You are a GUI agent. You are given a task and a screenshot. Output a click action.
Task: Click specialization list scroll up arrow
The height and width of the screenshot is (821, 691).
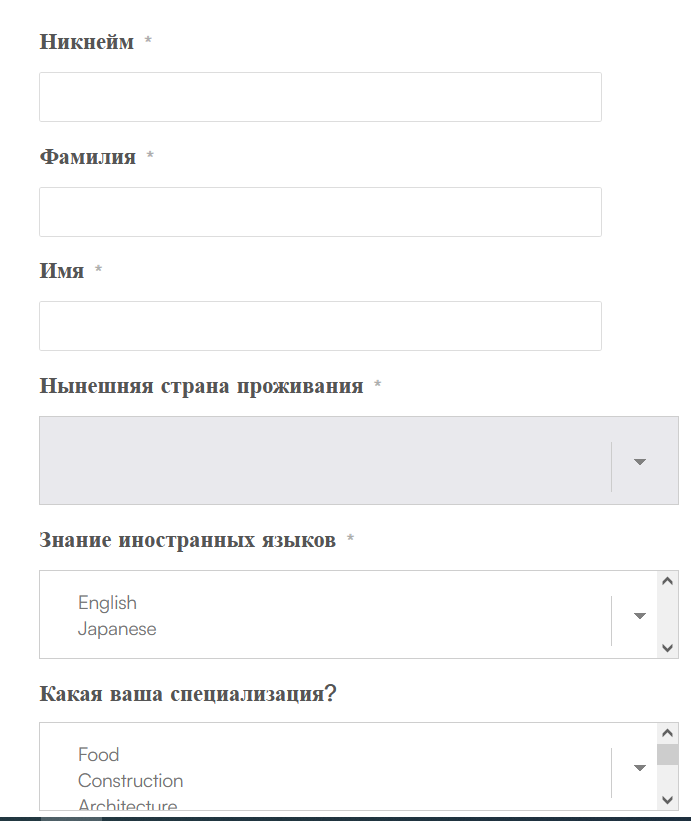coord(667,733)
